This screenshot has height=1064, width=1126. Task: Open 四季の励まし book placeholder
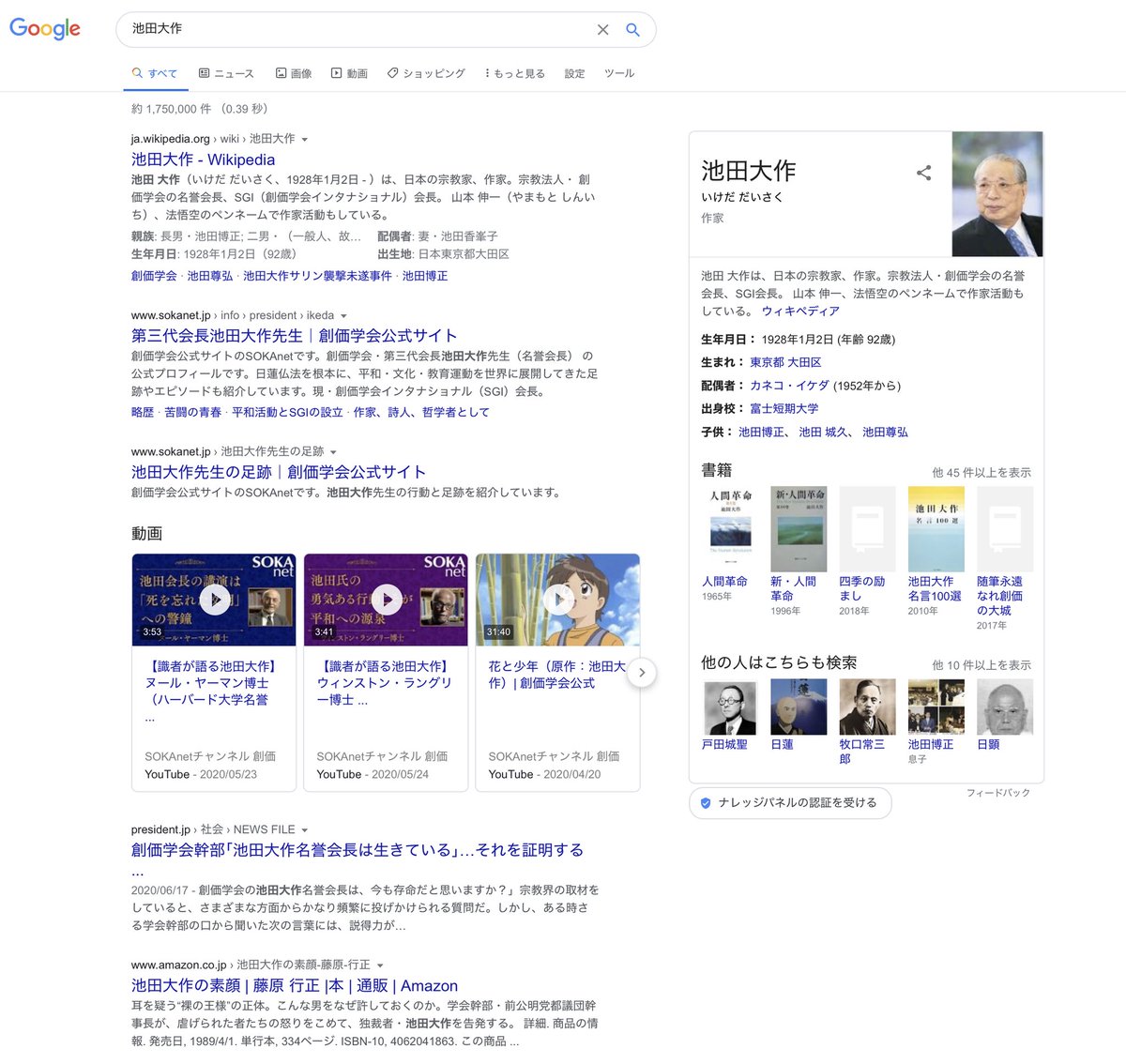pos(867,529)
